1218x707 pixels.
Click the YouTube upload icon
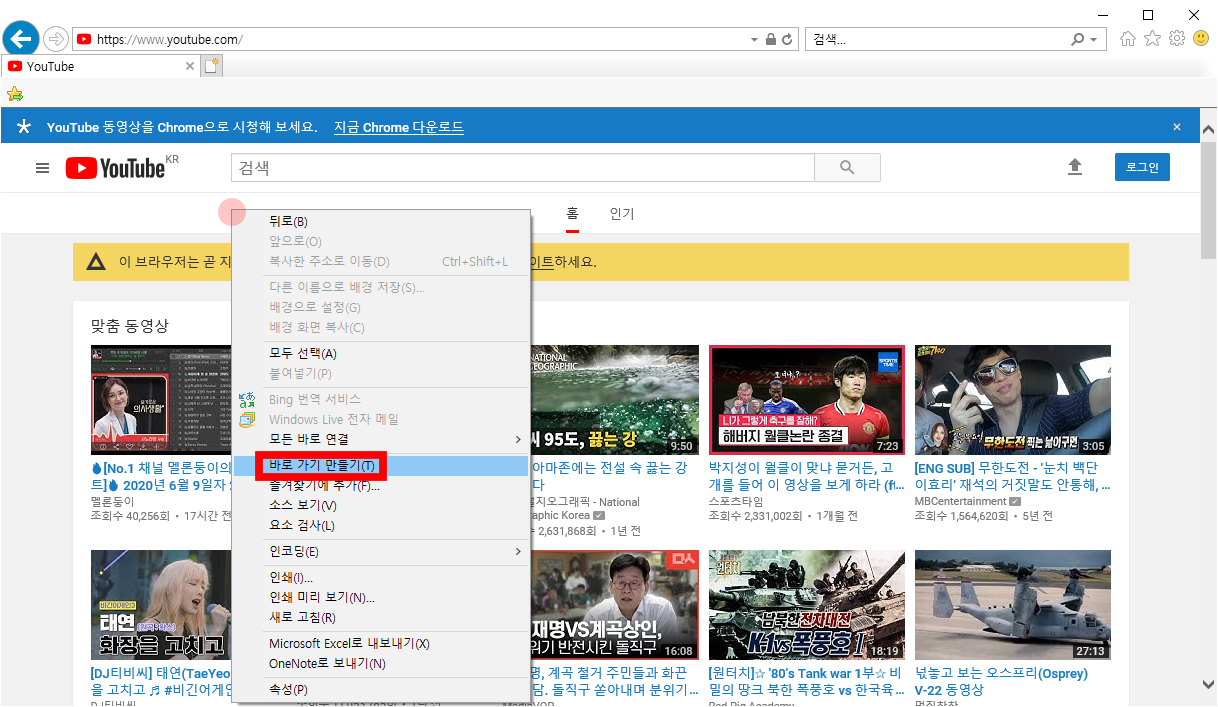coord(1075,167)
